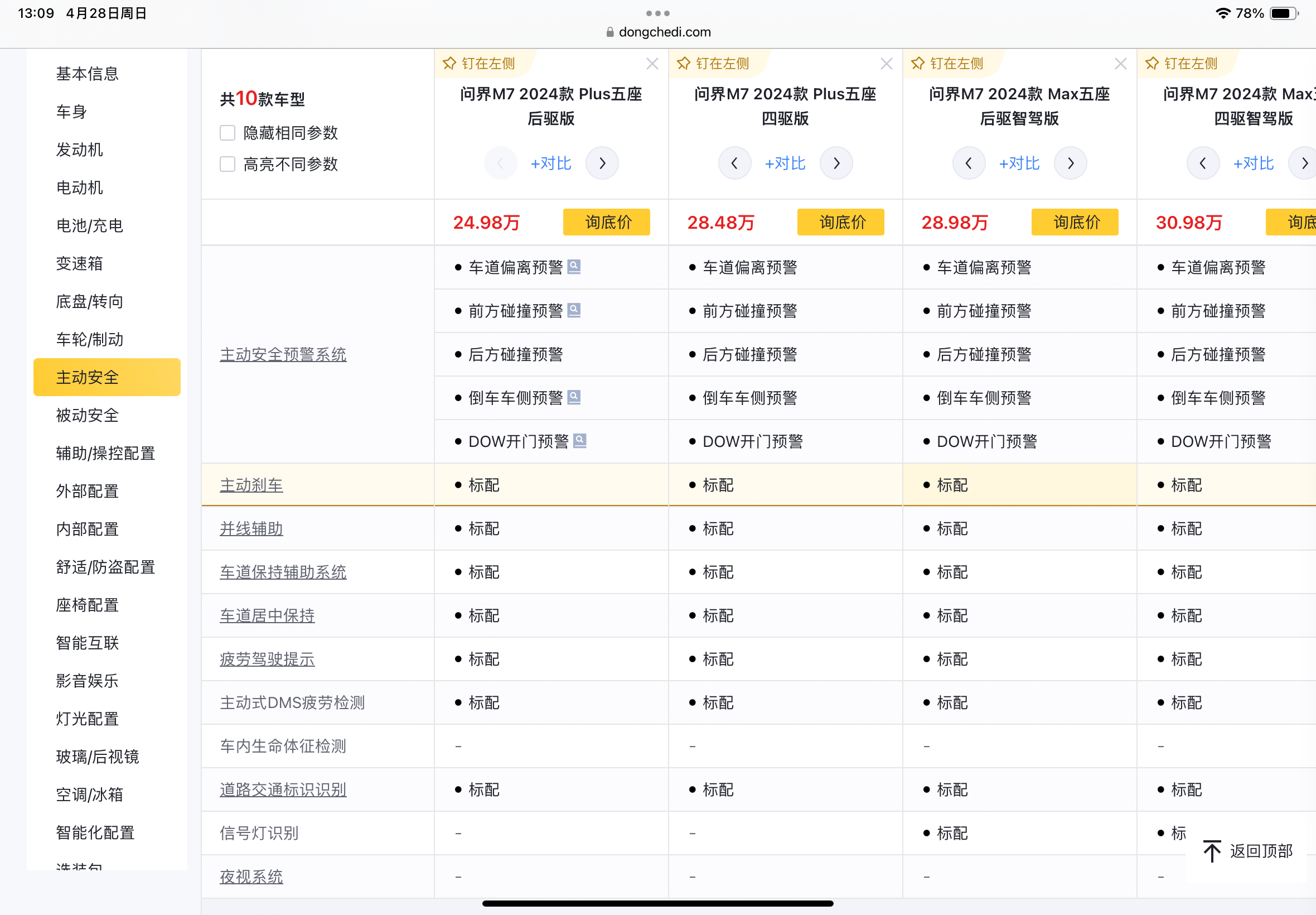Jump to 影音娱乐 section

(87, 681)
